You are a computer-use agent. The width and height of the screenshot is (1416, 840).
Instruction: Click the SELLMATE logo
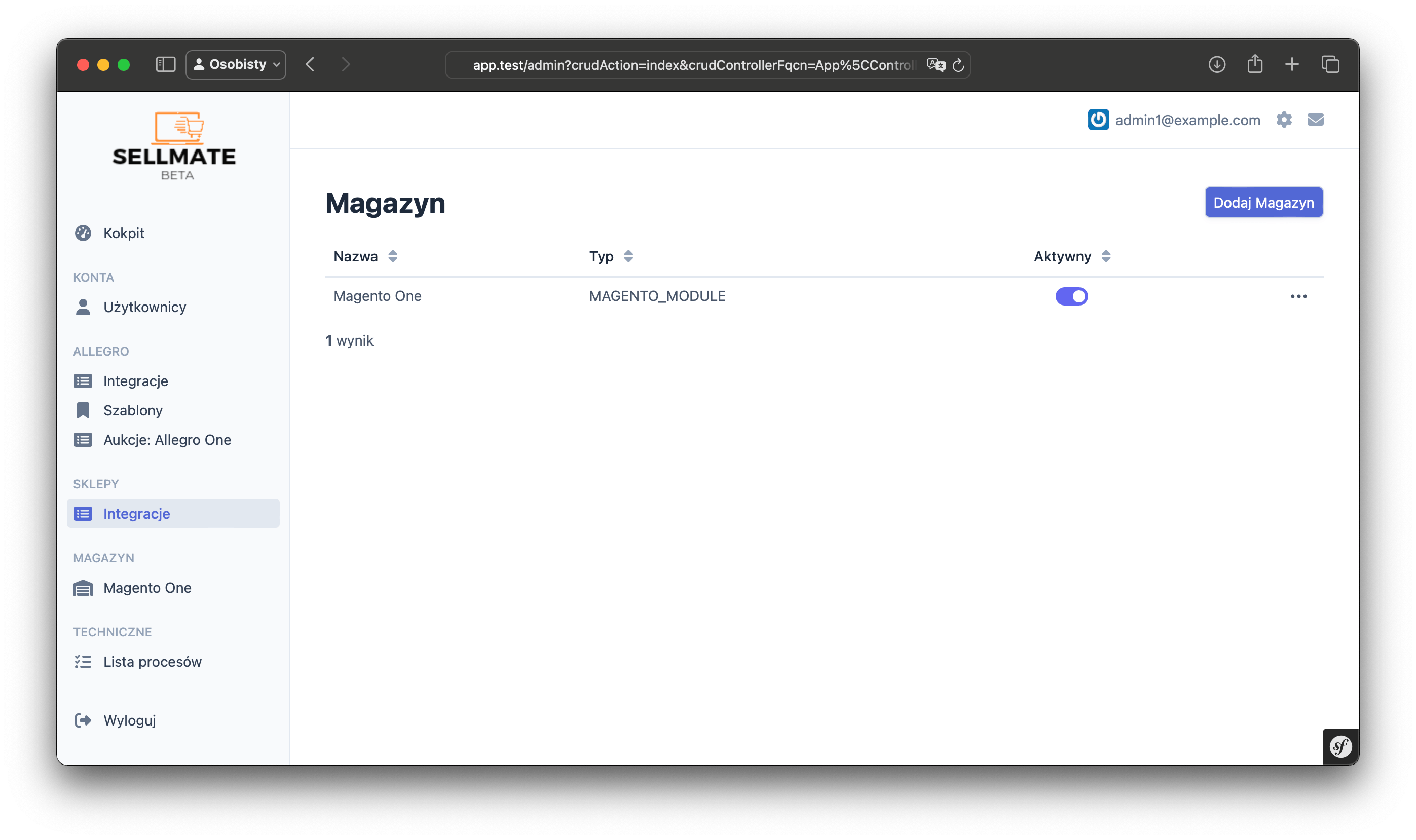tap(174, 146)
